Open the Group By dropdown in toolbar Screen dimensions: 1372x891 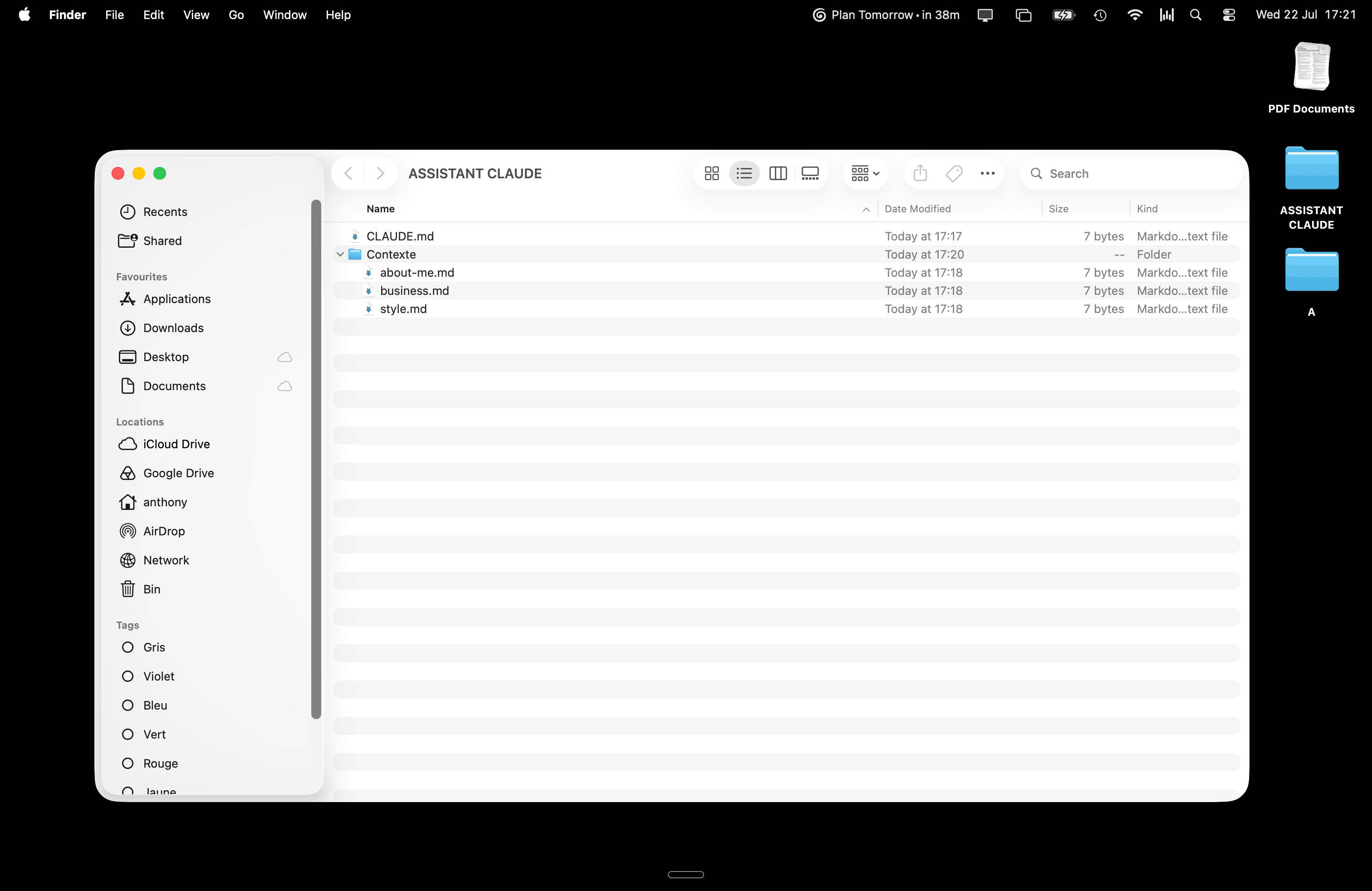[x=865, y=173]
